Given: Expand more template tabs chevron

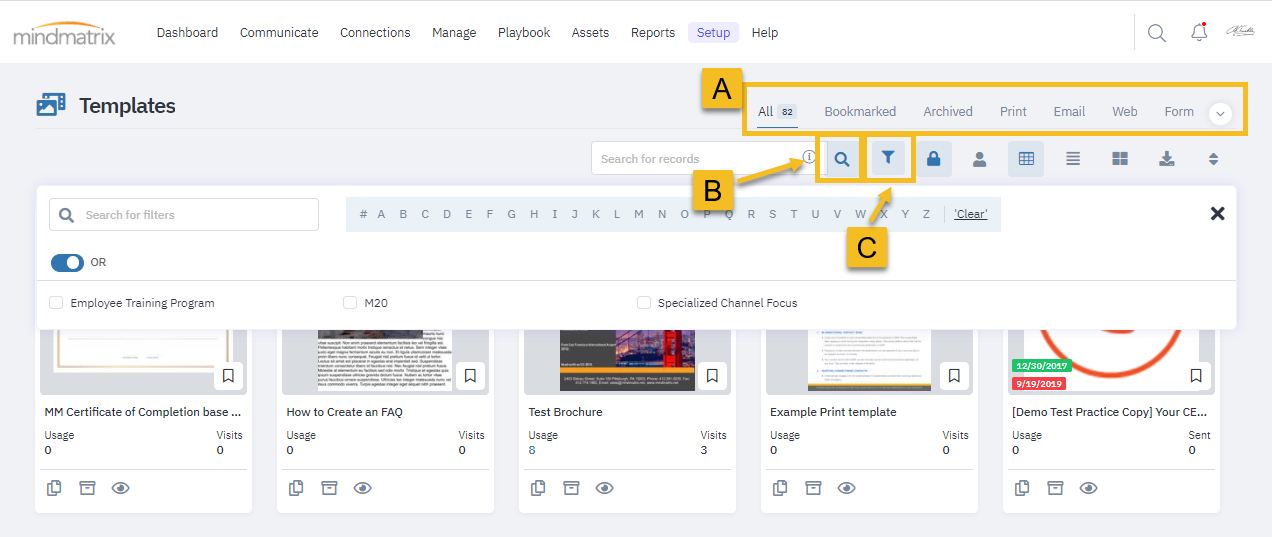Looking at the screenshot, I should (x=1219, y=114).
